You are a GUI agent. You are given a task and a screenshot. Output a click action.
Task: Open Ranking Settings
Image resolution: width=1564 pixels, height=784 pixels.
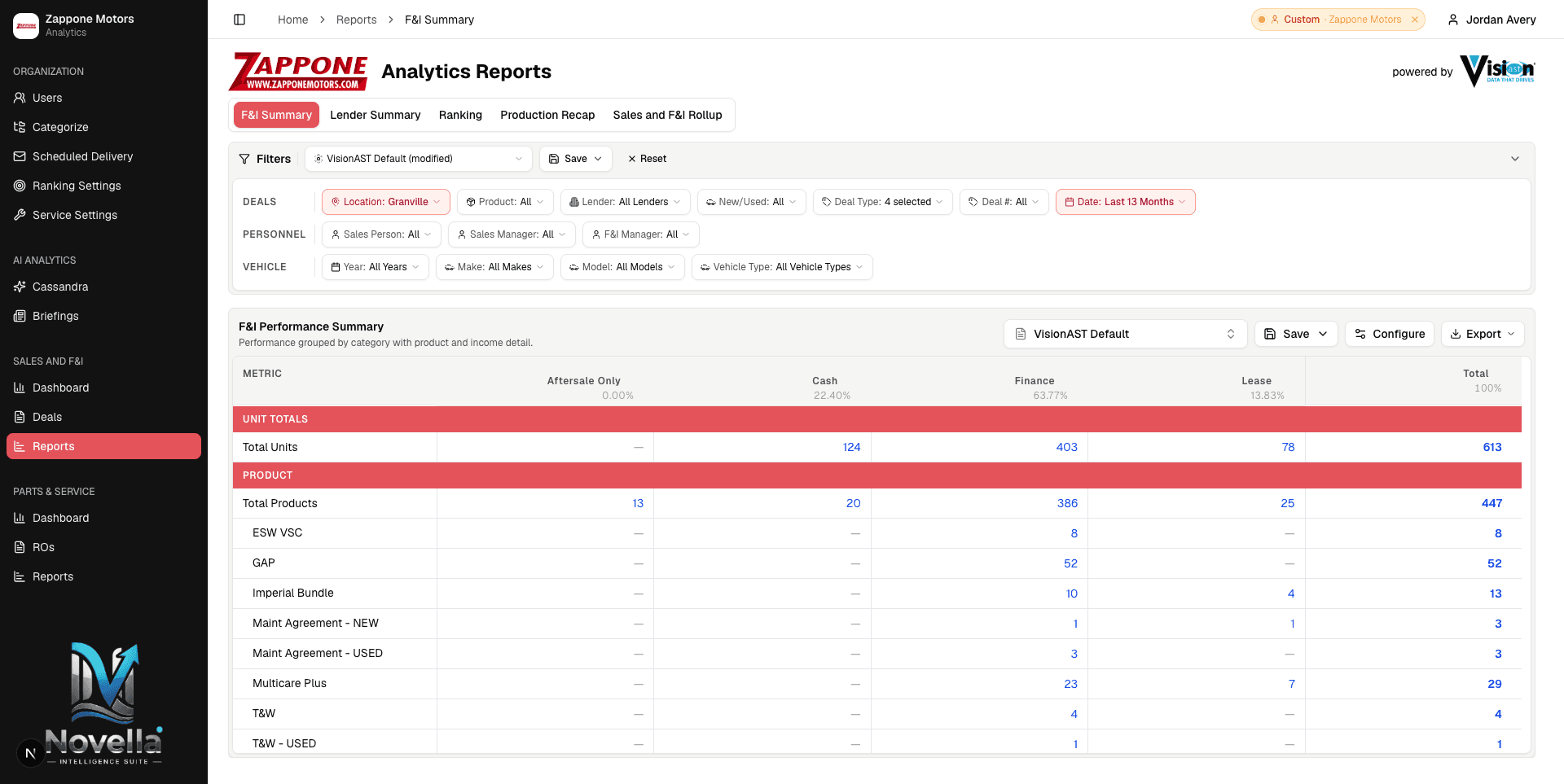coord(103,186)
